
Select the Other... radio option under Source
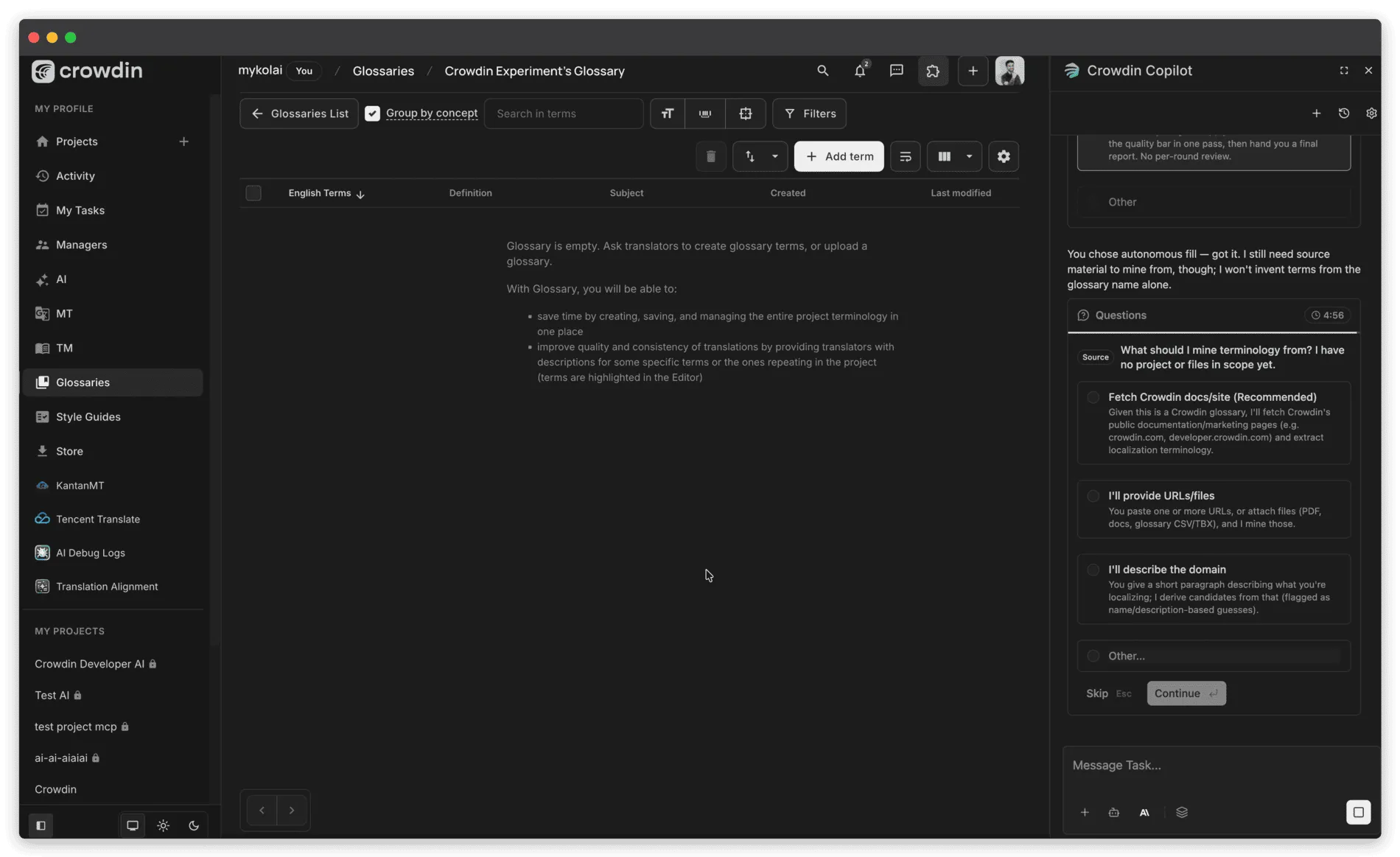coord(1093,656)
